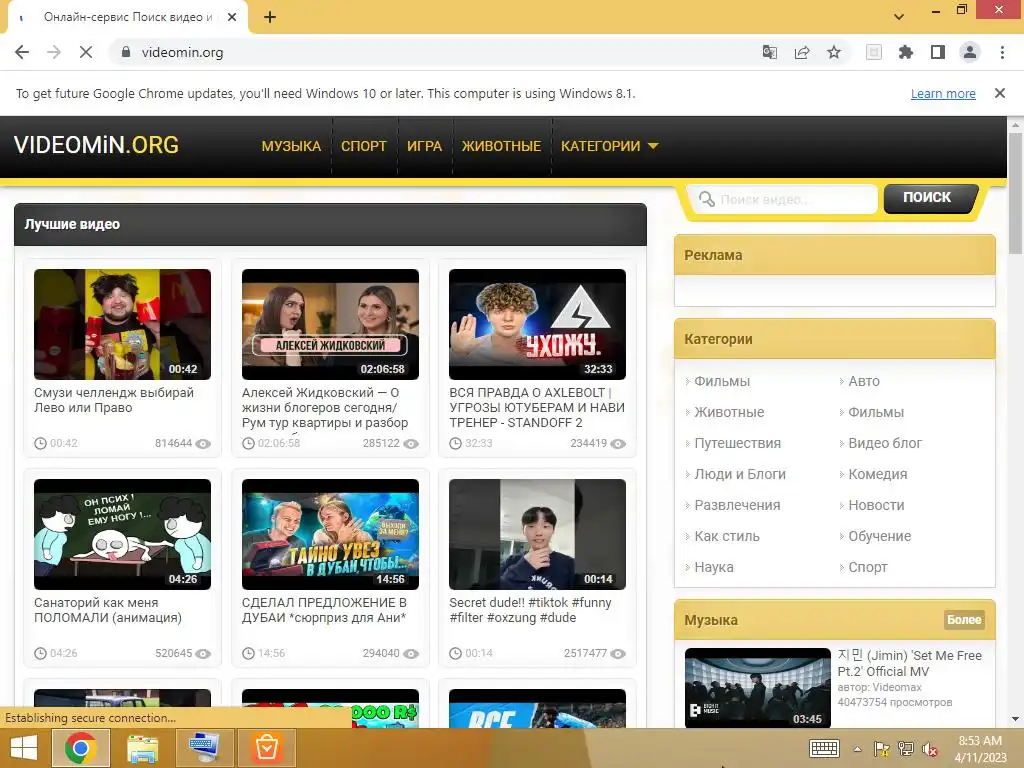Open title Смузи челлендж выбирай Лево или Право
1024x768 pixels.
click(x=114, y=400)
